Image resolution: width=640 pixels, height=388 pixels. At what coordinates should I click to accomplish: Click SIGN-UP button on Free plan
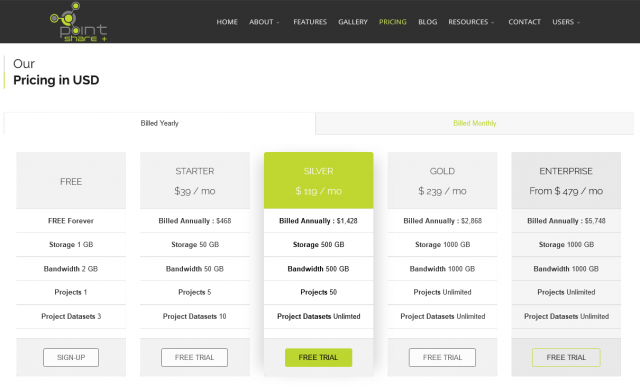[71, 357]
